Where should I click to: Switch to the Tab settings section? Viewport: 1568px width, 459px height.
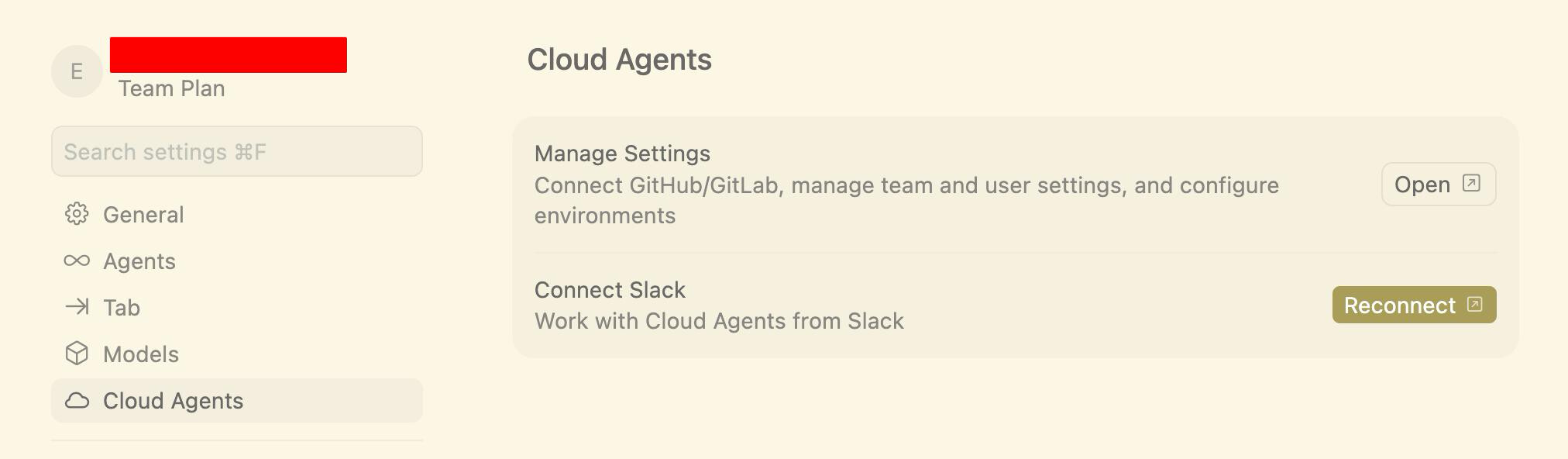tap(237, 308)
